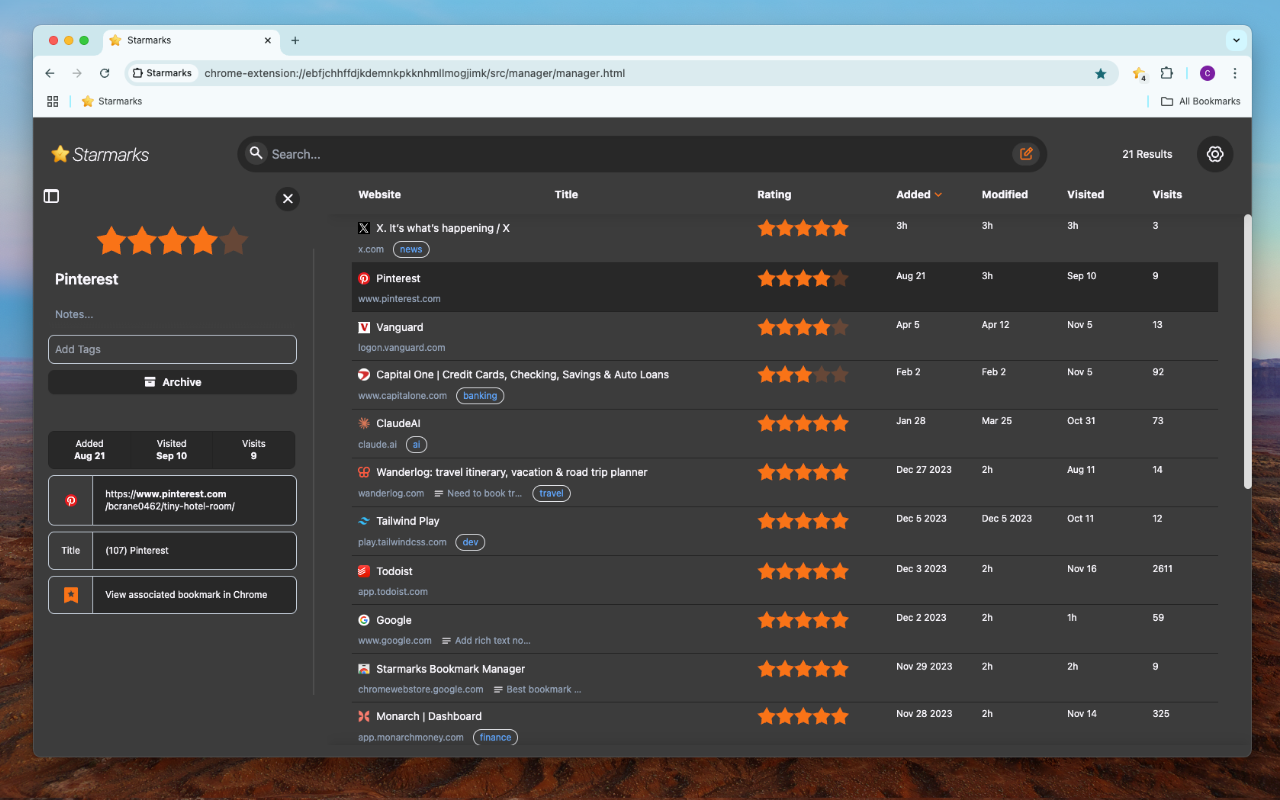The width and height of the screenshot is (1280, 800).
Task: Click the Monarch Dashboard favicon
Action: pos(364,716)
